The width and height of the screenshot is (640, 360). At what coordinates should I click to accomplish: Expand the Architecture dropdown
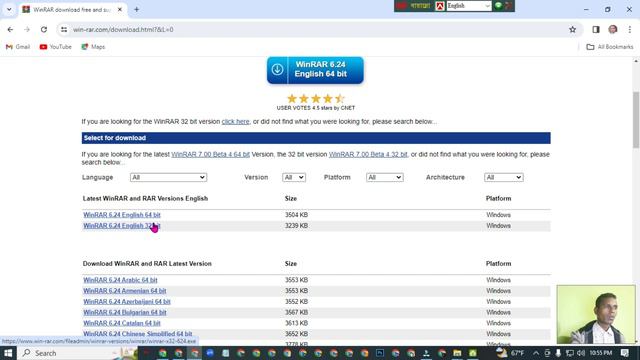pos(504,178)
